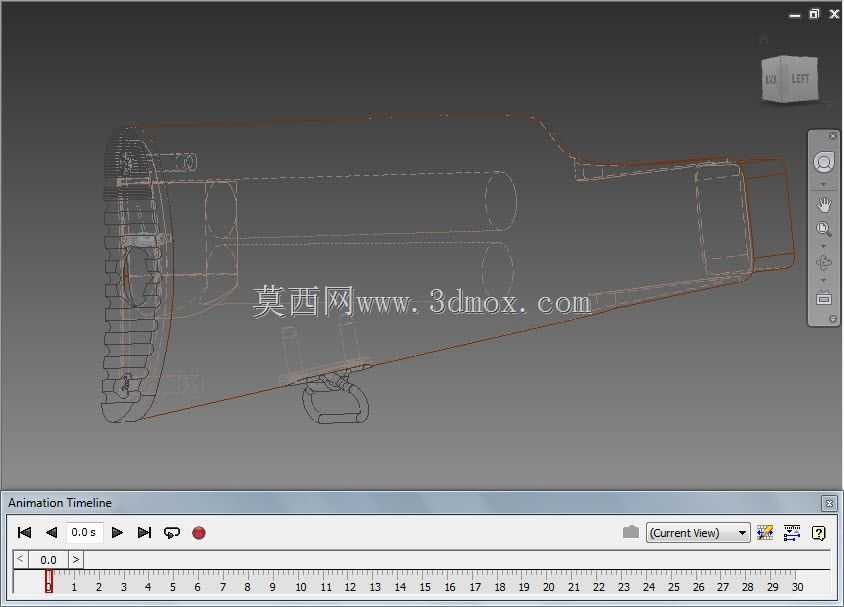Open Animation Options icon
Viewport: 844px width, 607px height.
[765, 533]
